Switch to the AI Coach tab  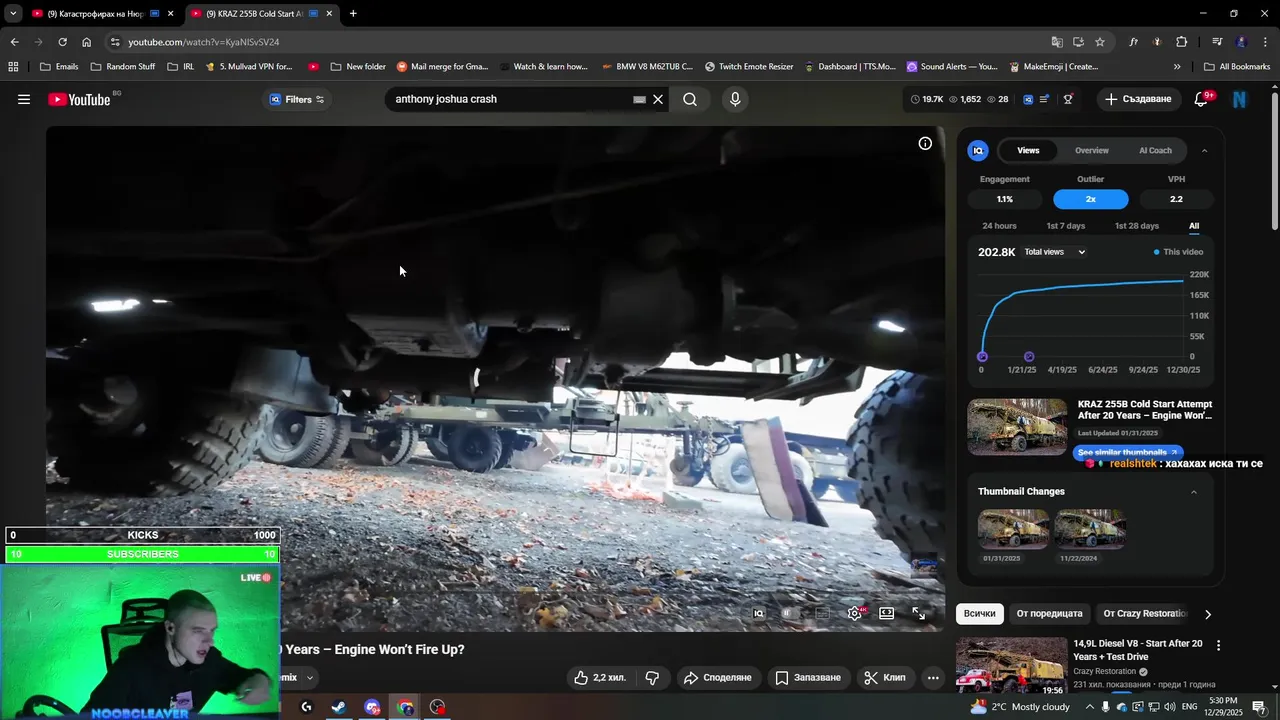coord(1155,150)
